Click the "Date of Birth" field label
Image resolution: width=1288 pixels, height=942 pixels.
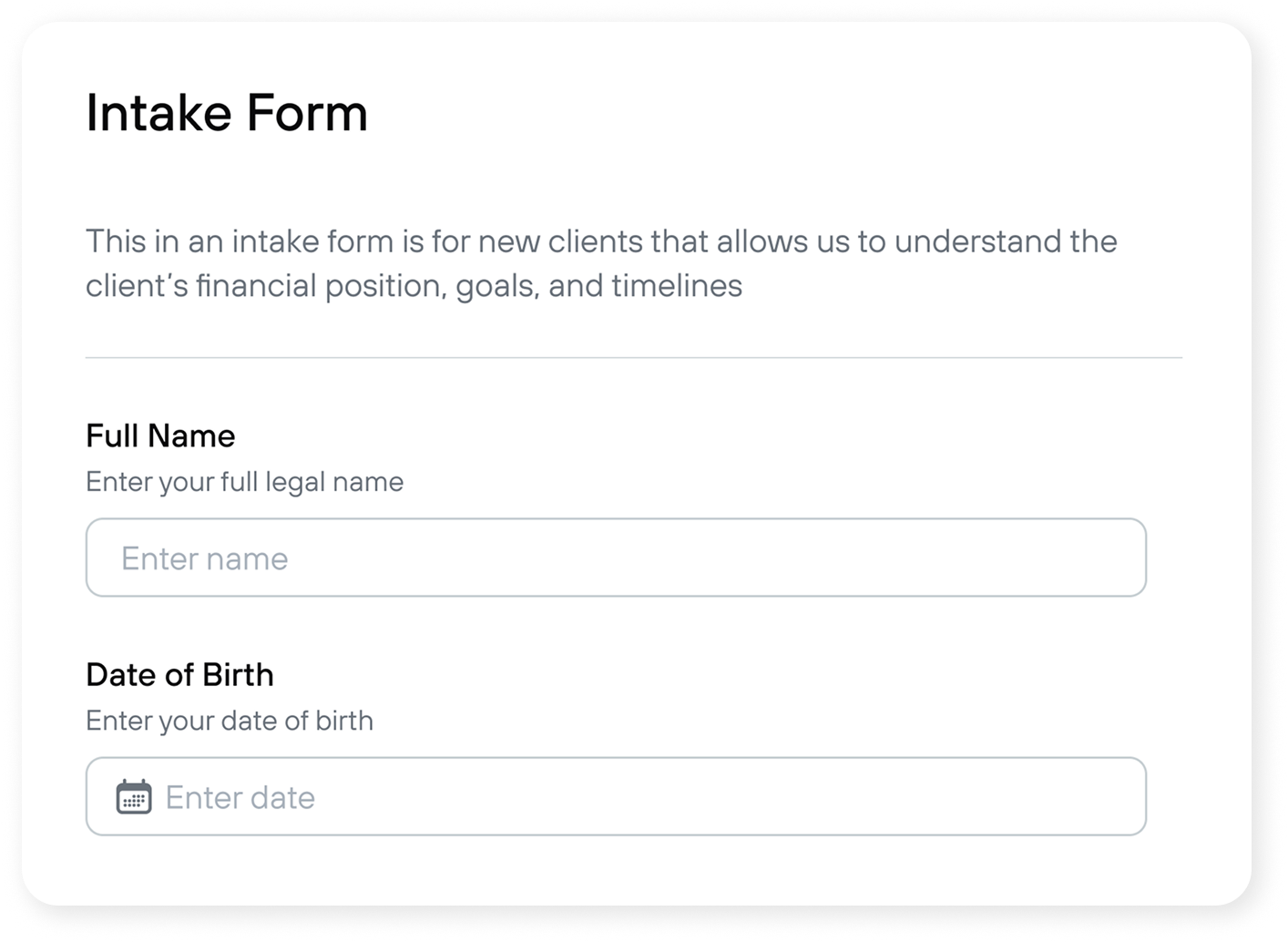[179, 675]
